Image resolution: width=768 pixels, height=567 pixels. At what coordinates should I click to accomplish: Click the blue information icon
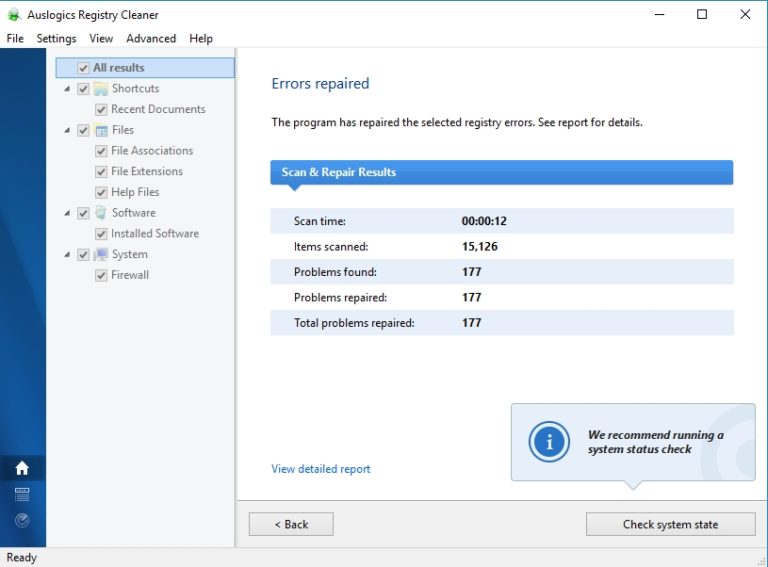pyautogui.click(x=549, y=442)
